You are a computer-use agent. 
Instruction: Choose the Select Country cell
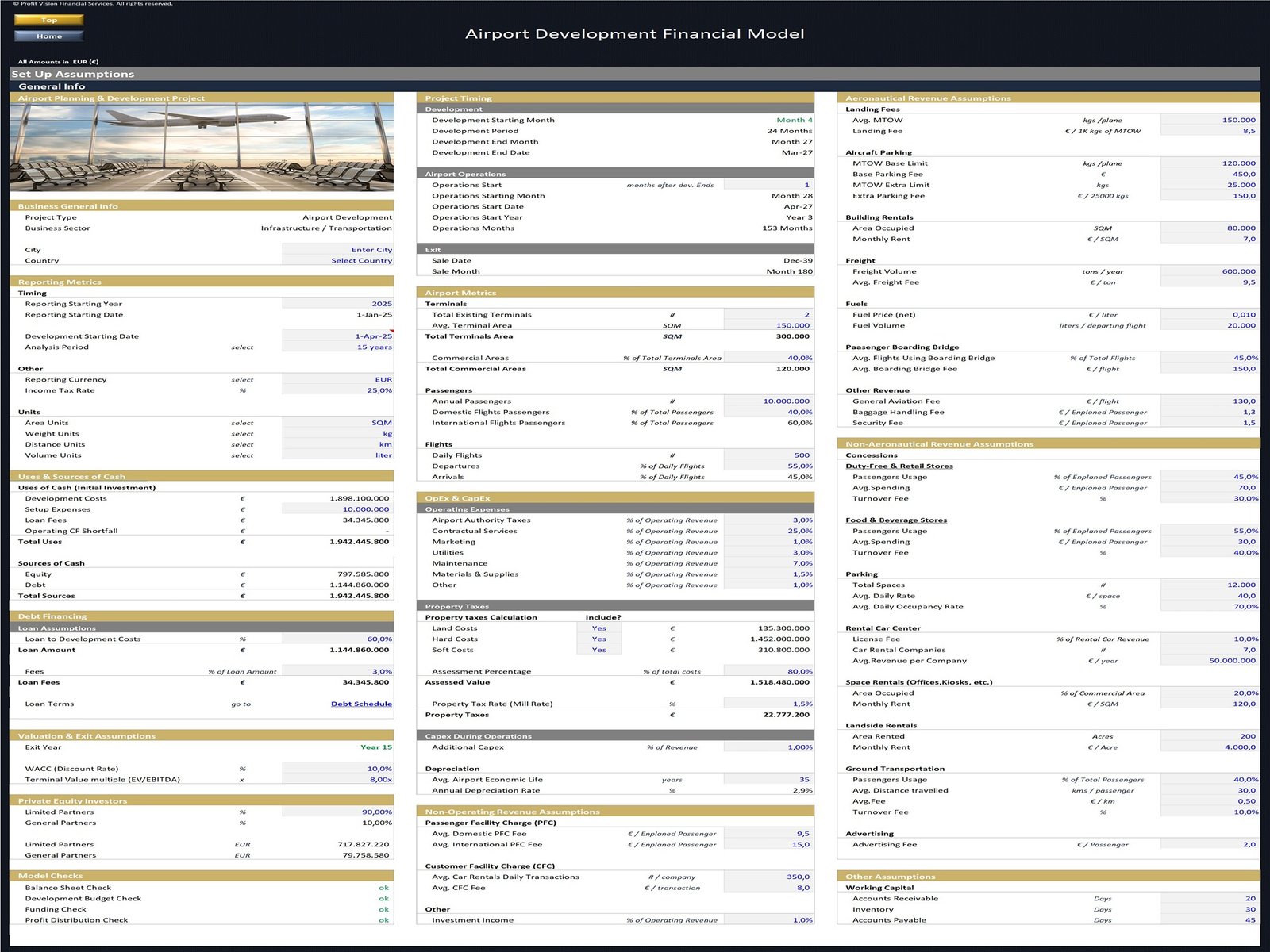point(337,260)
